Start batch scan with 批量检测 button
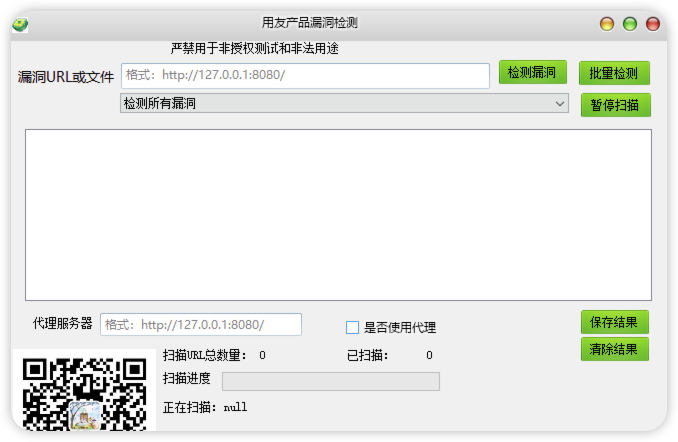This screenshot has height=442, width=678. point(614,73)
